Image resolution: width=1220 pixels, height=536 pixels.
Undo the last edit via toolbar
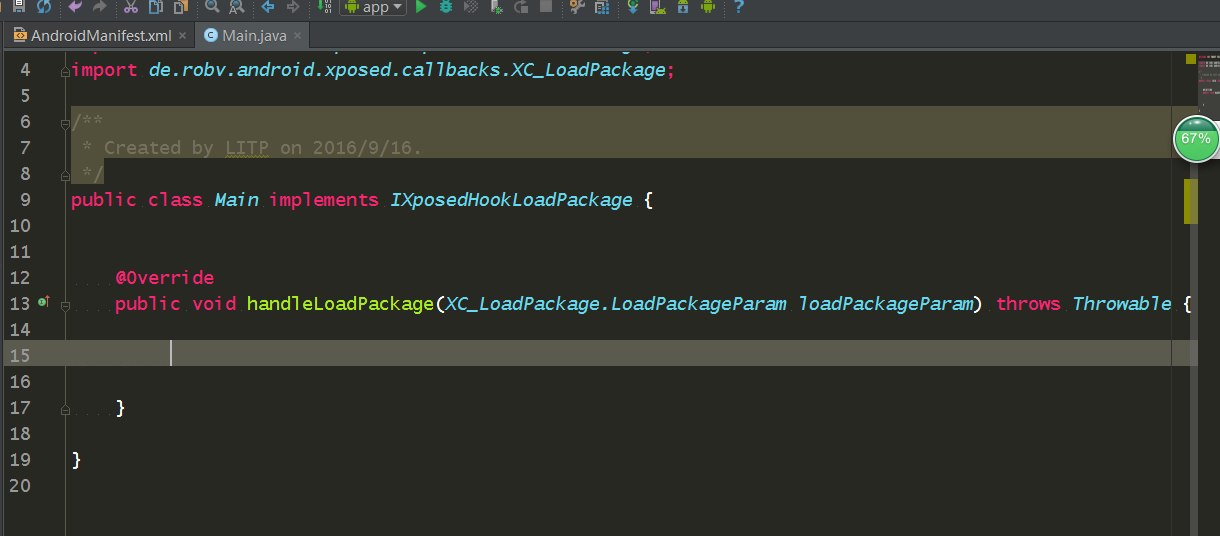(x=76, y=7)
